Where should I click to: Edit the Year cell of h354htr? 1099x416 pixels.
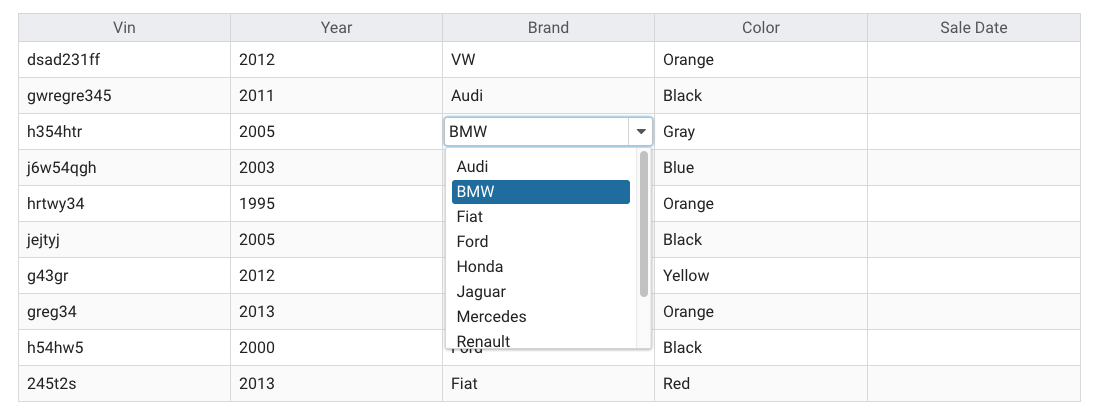pyautogui.click(x=336, y=132)
